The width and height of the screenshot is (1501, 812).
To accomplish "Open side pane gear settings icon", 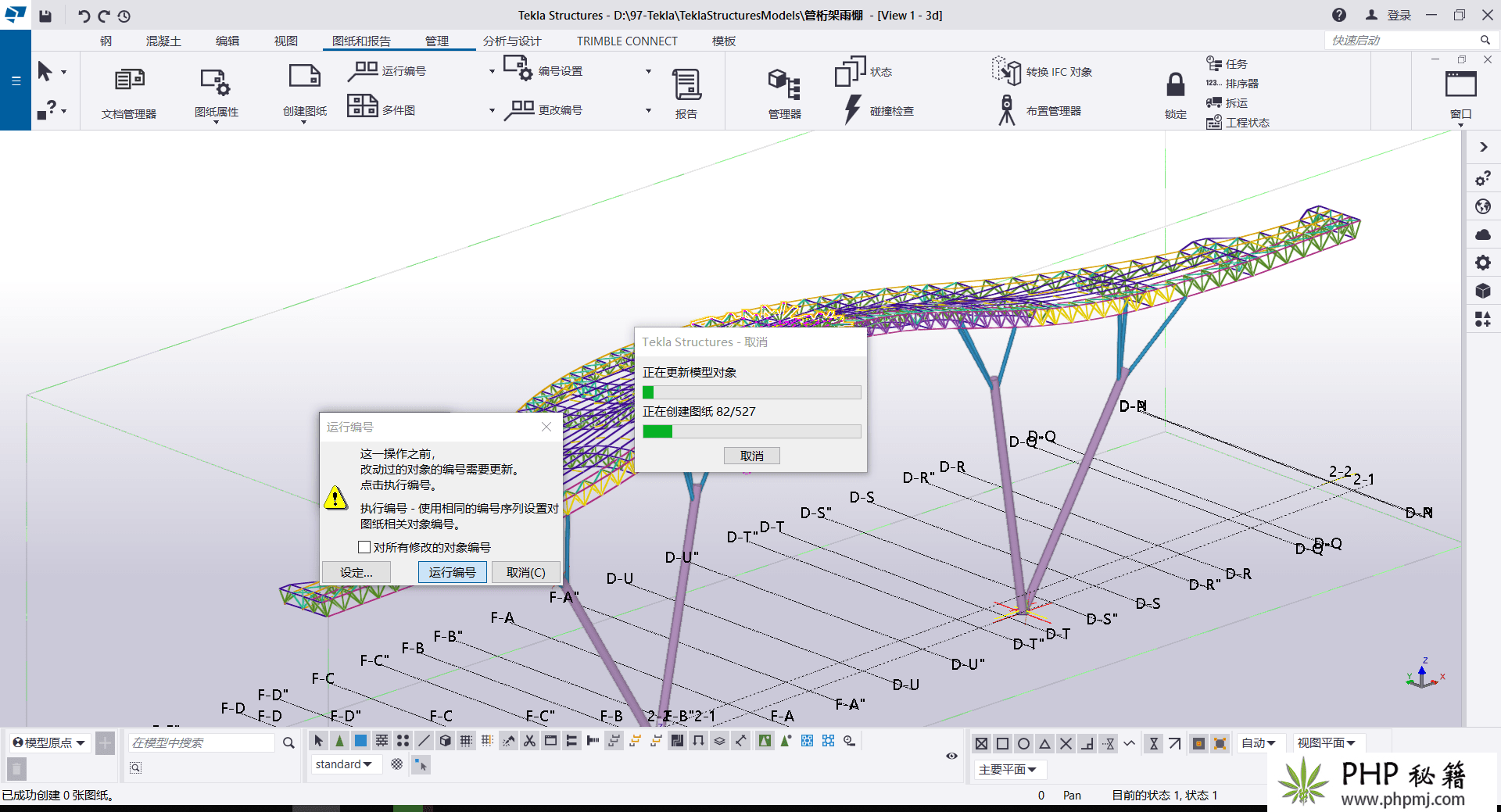I will pos(1483,263).
